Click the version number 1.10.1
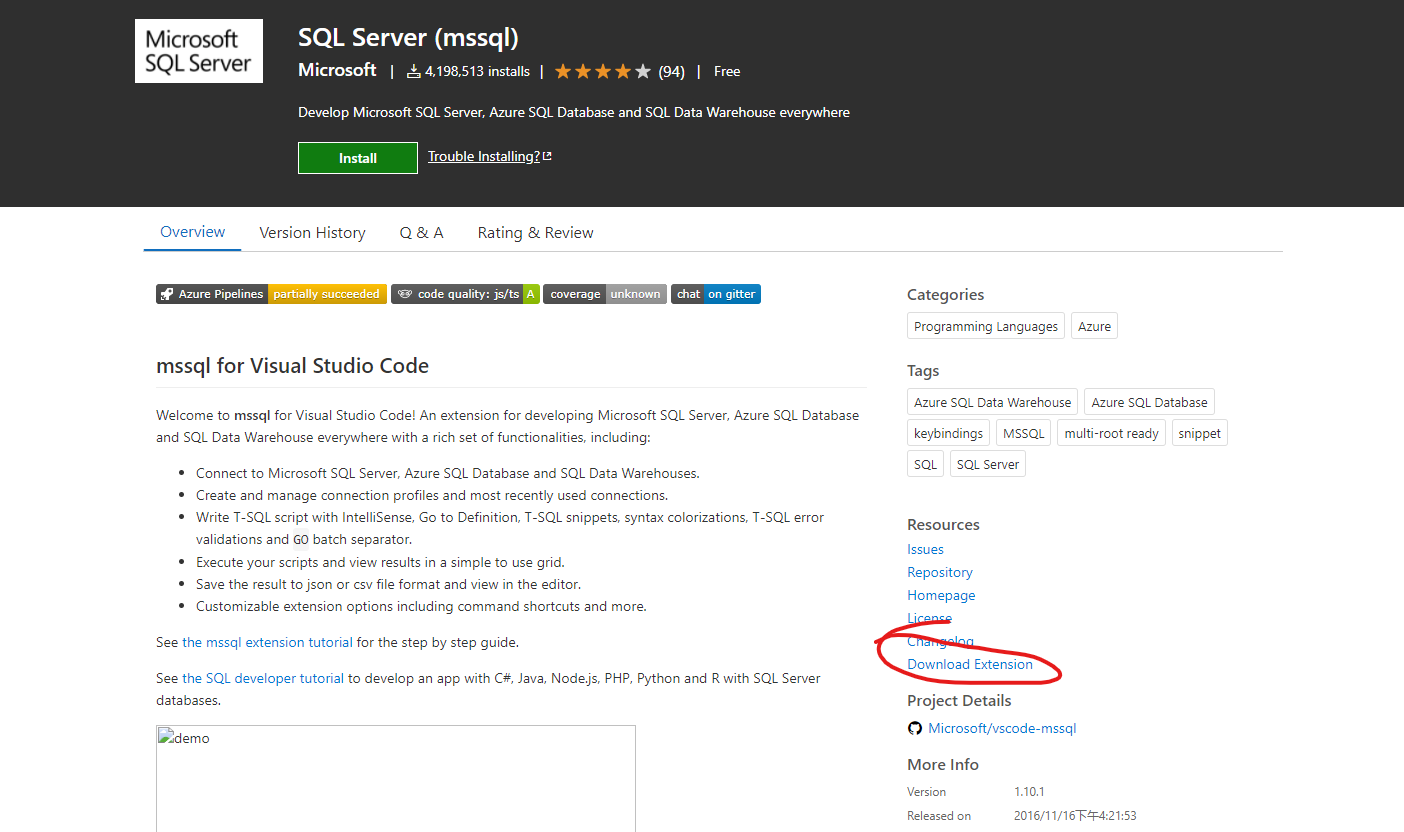Image resolution: width=1404 pixels, height=832 pixels. 1029,792
